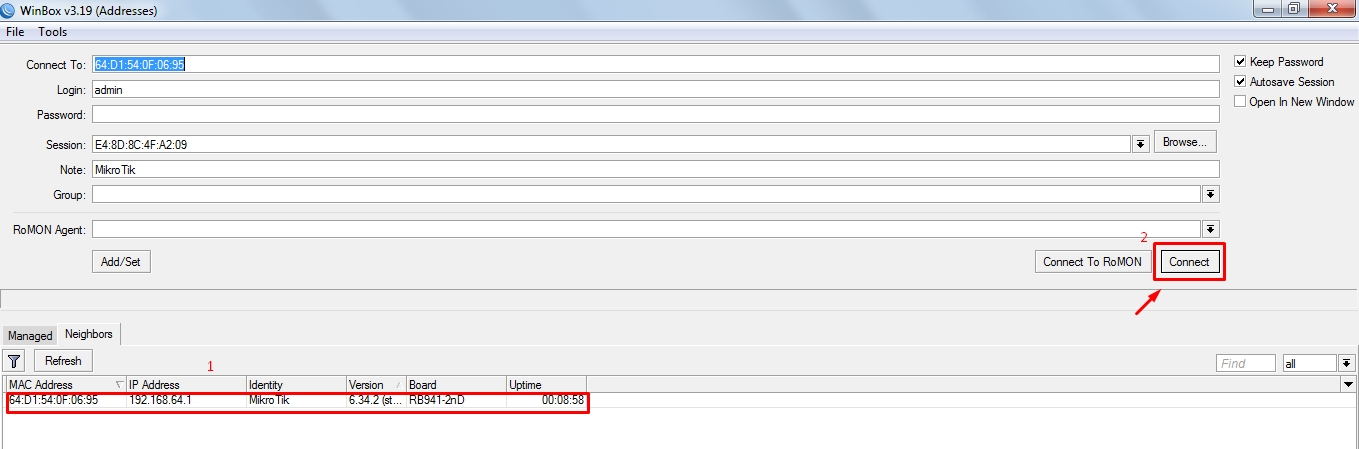Click the Refresh button
1359x449 pixels.
pos(64,361)
